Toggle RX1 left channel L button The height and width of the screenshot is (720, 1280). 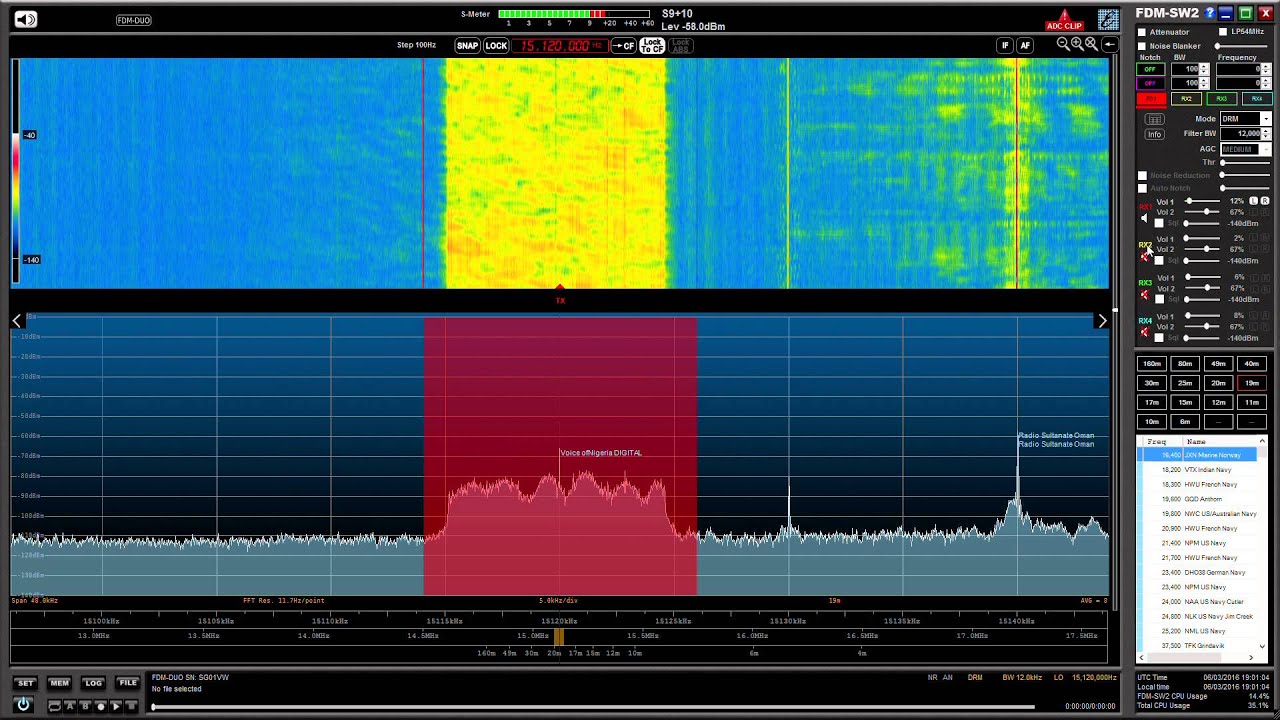pyautogui.click(x=1253, y=201)
